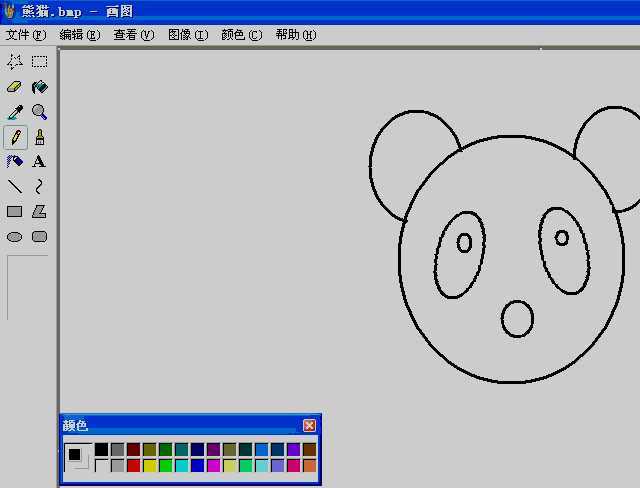Open the 帮助(H) menu
Viewport: 640px width, 488px height.
(296, 35)
